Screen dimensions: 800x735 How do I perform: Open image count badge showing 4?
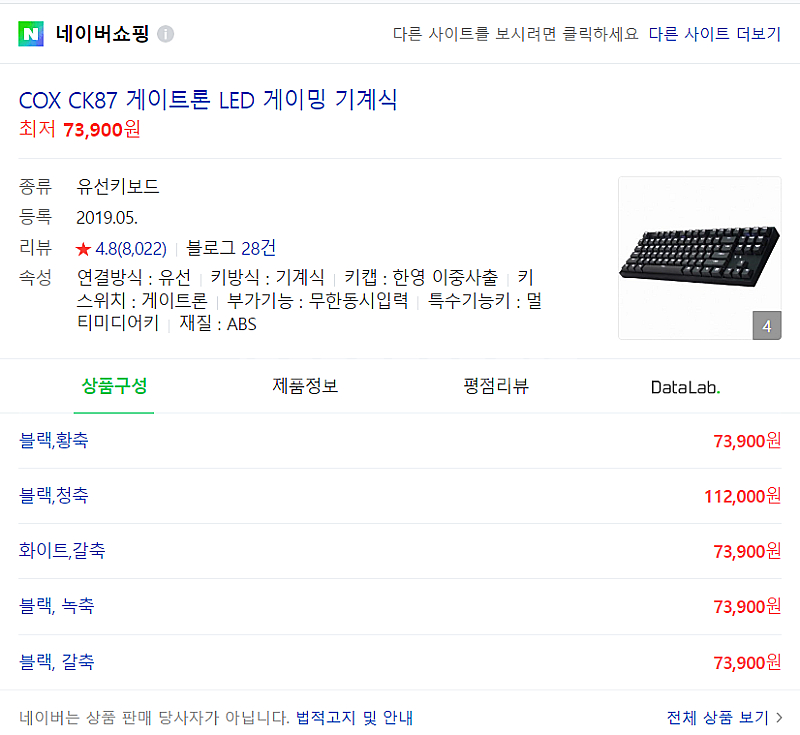[x=767, y=325]
